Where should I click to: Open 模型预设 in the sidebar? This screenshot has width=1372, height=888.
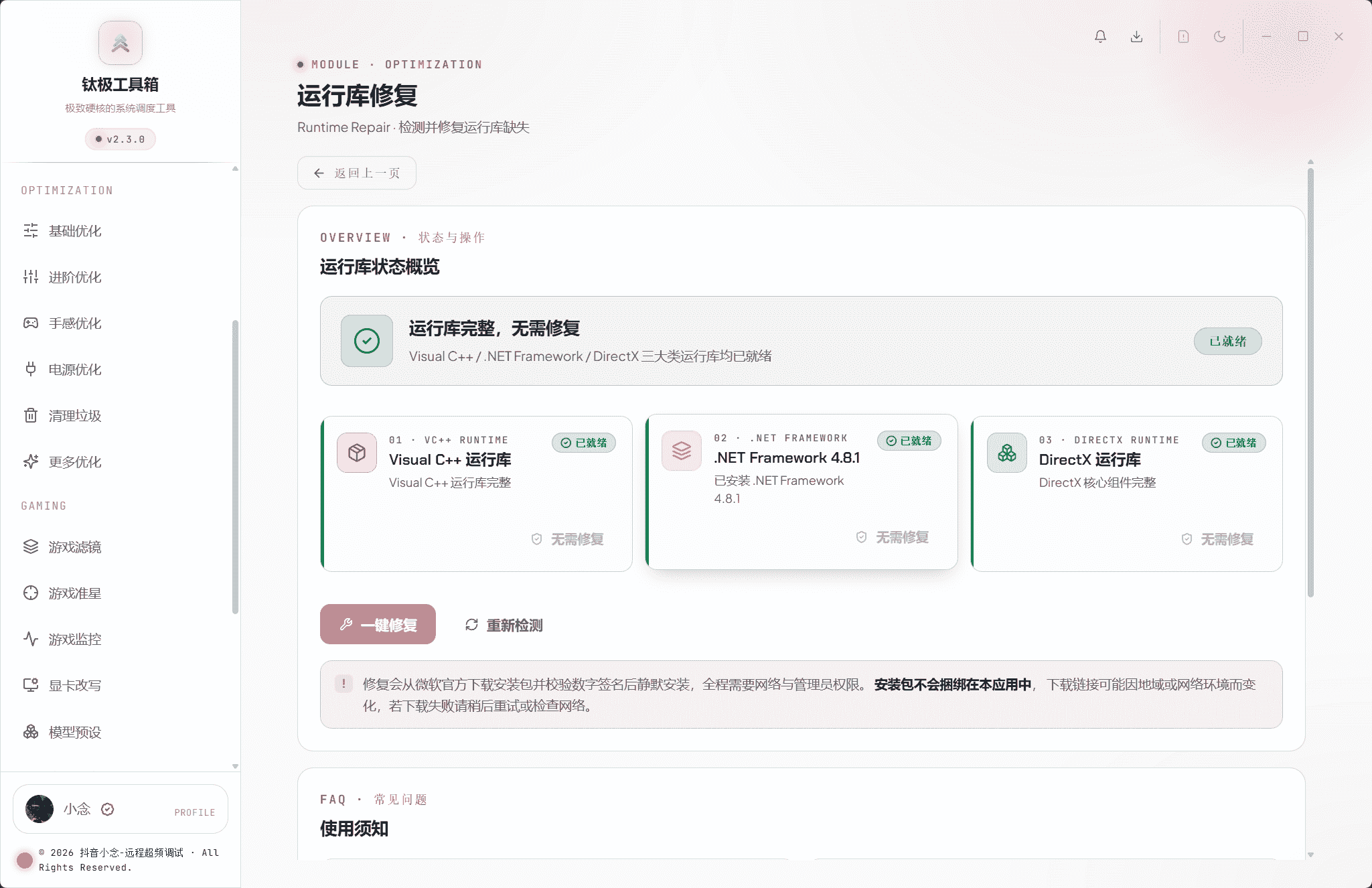click(x=121, y=732)
